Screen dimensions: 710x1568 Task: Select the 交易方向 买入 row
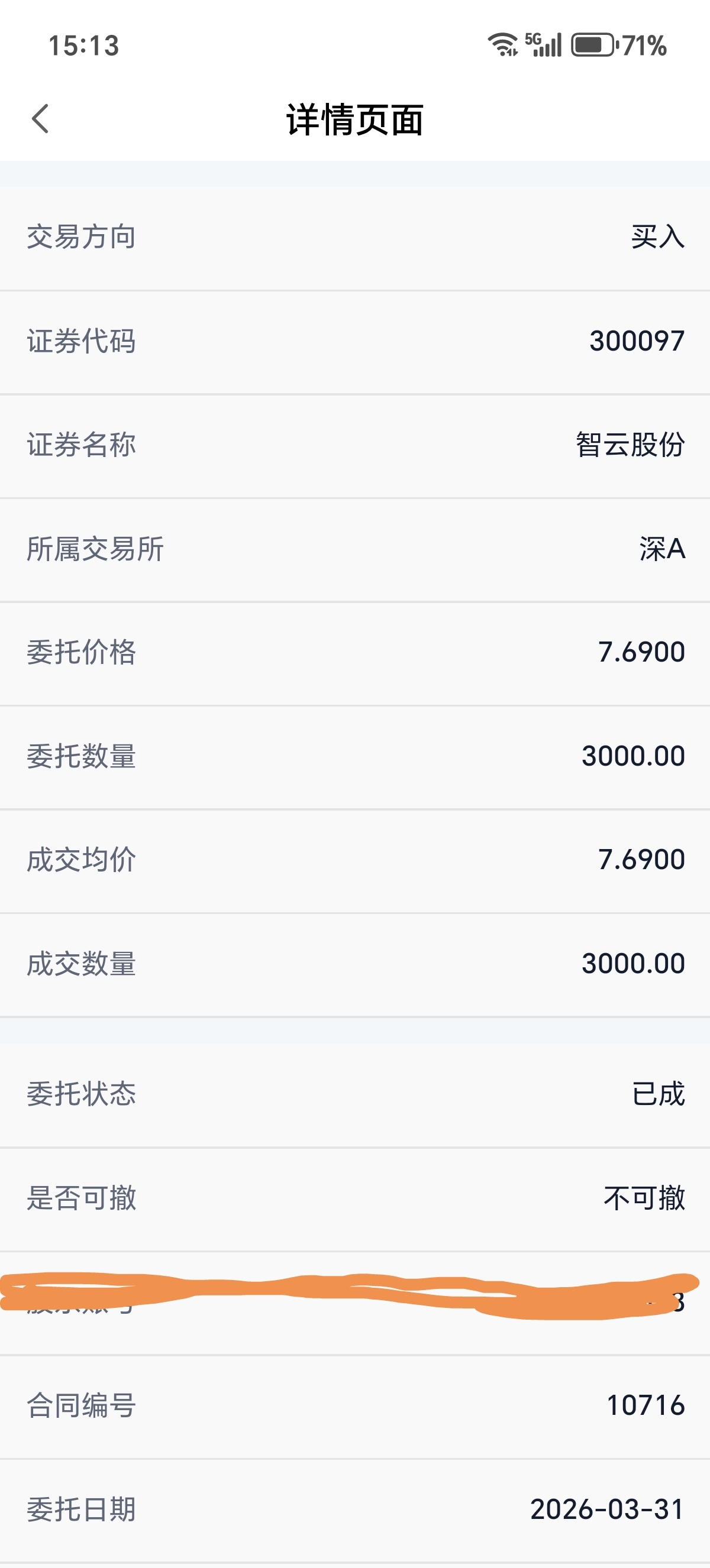355,238
